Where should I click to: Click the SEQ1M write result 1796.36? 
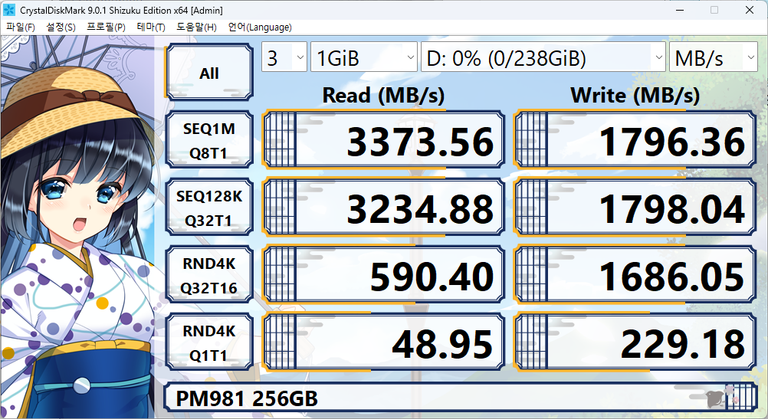coord(635,140)
